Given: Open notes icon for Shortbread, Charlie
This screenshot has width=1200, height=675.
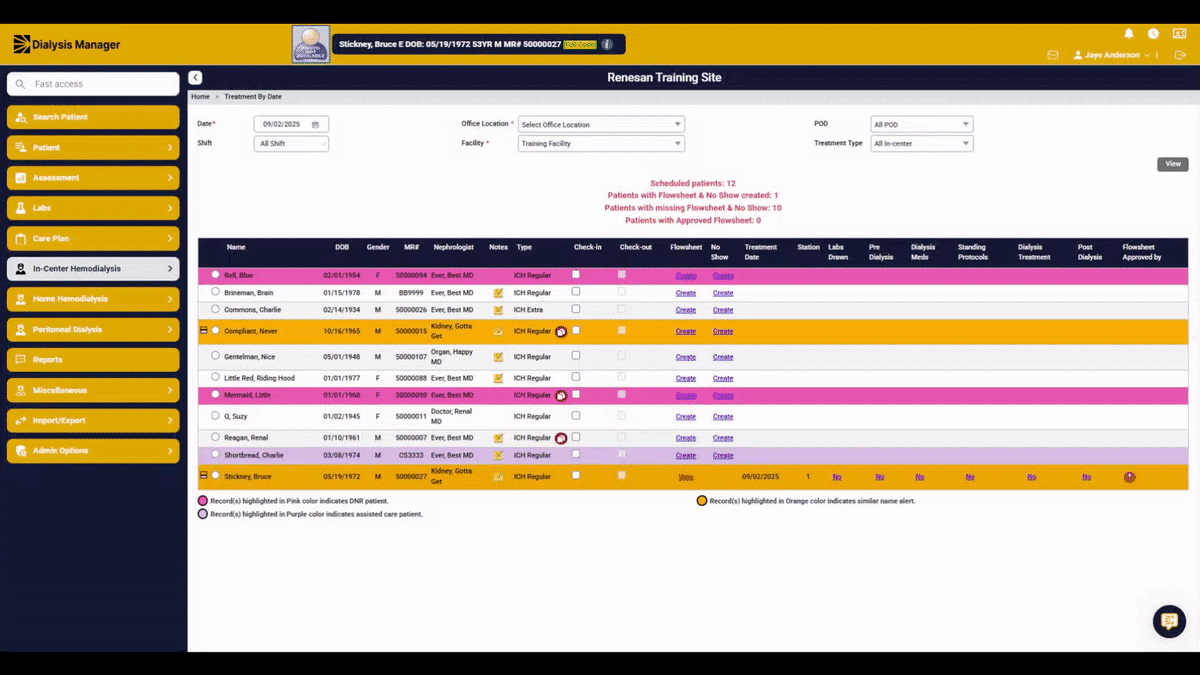Looking at the screenshot, I should click(x=498, y=455).
